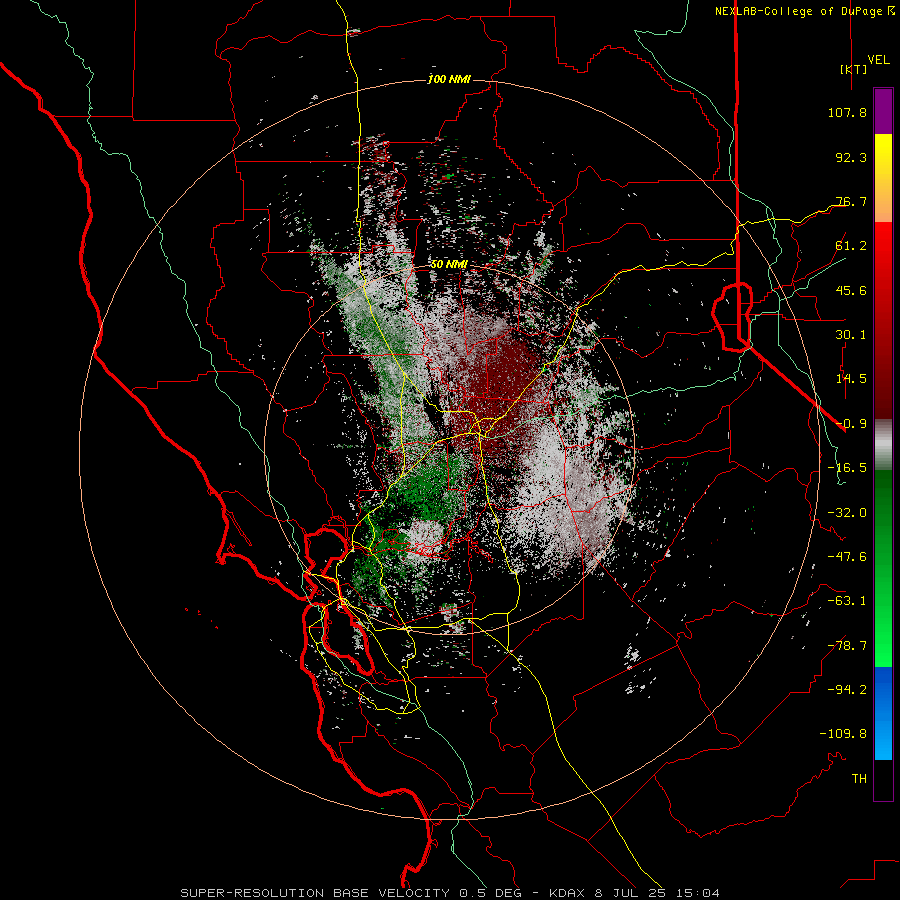Viewport: 900px width, 900px height.
Task: Click the [KT] units label
Action: tap(854, 69)
